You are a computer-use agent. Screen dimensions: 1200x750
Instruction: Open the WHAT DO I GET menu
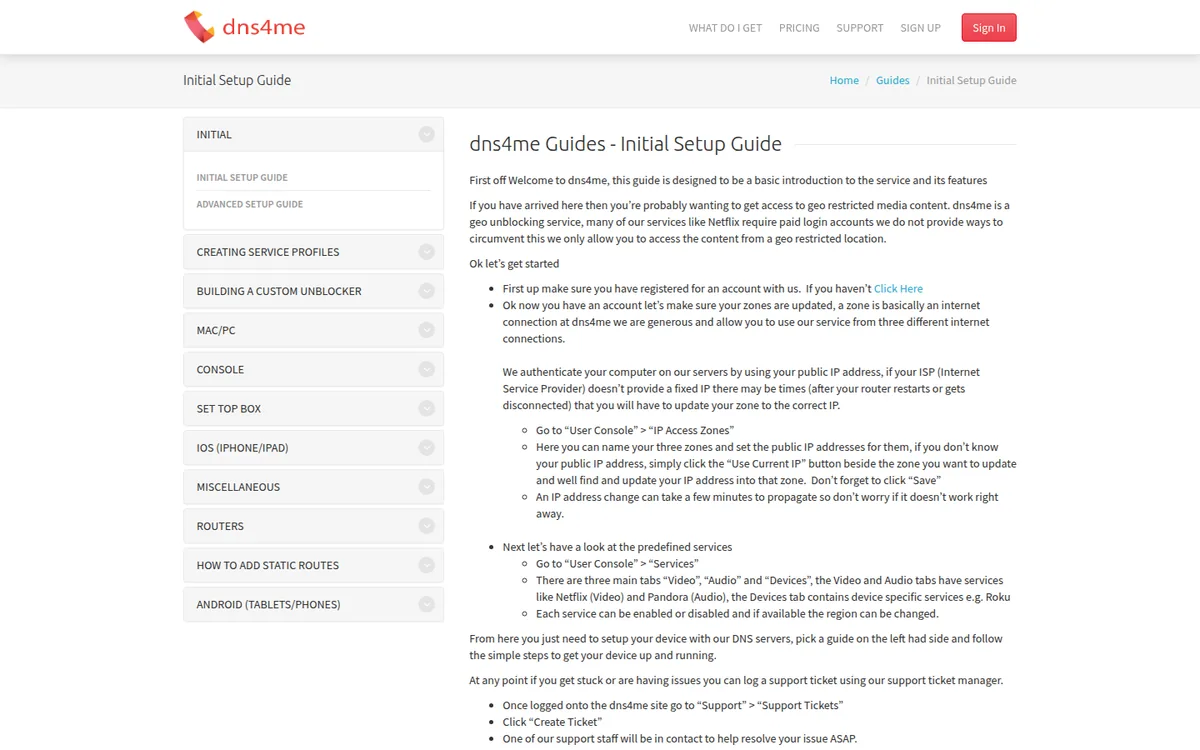pyautogui.click(x=725, y=28)
